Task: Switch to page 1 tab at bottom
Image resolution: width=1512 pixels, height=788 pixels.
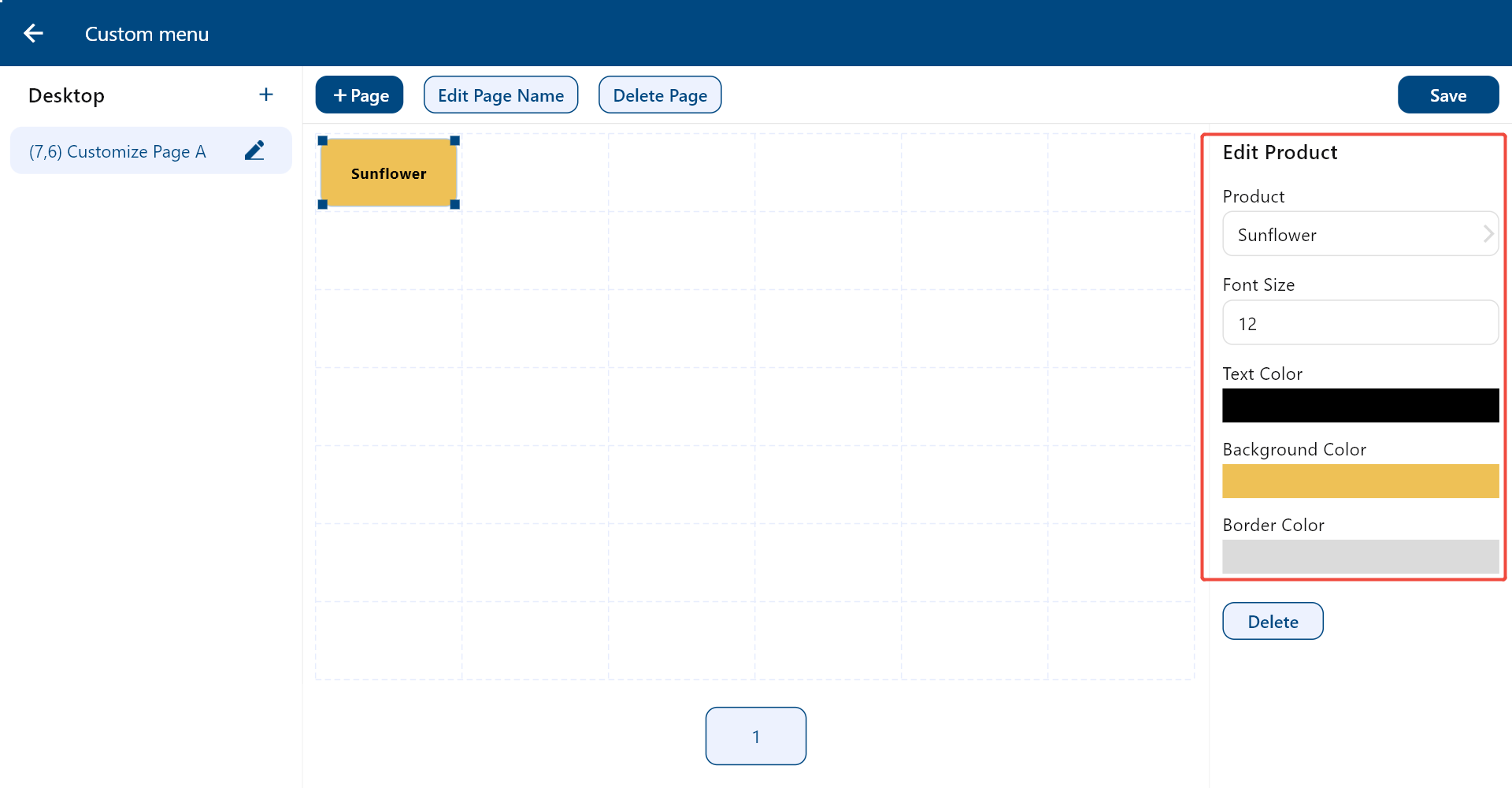Action: pyautogui.click(x=756, y=736)
